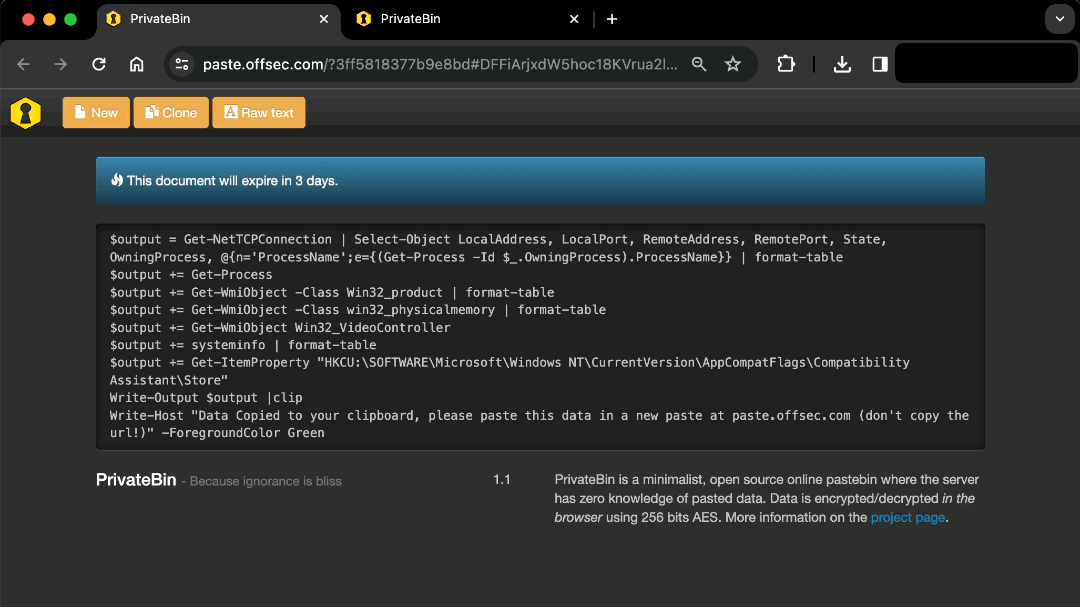Click the version number 1.1
Screen dimensions: 1080x608
[x=502, y=479]
